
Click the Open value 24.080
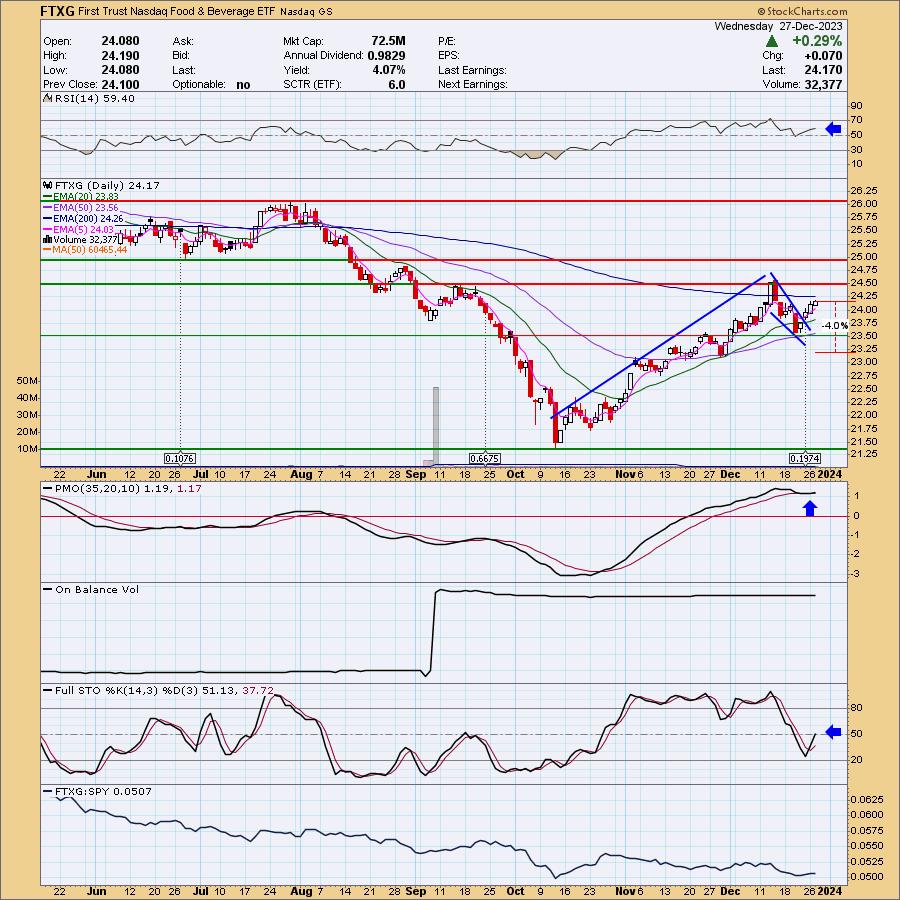point(120,41)
